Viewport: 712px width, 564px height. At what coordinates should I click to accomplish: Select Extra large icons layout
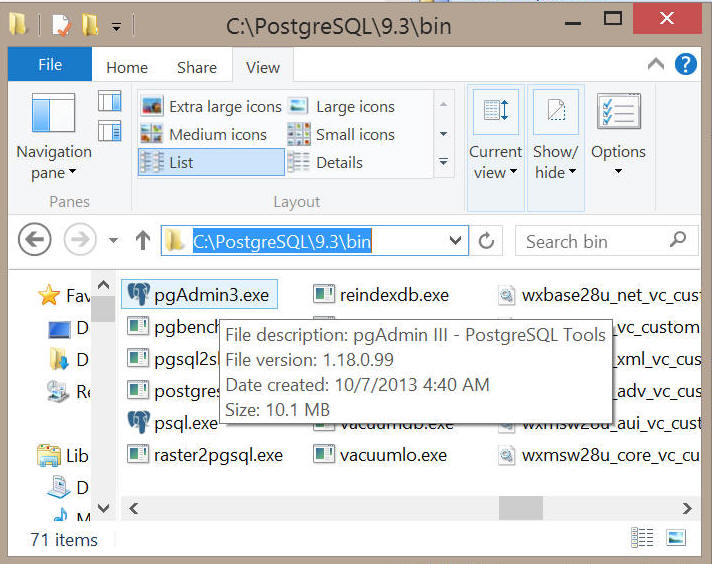[211, 106]
